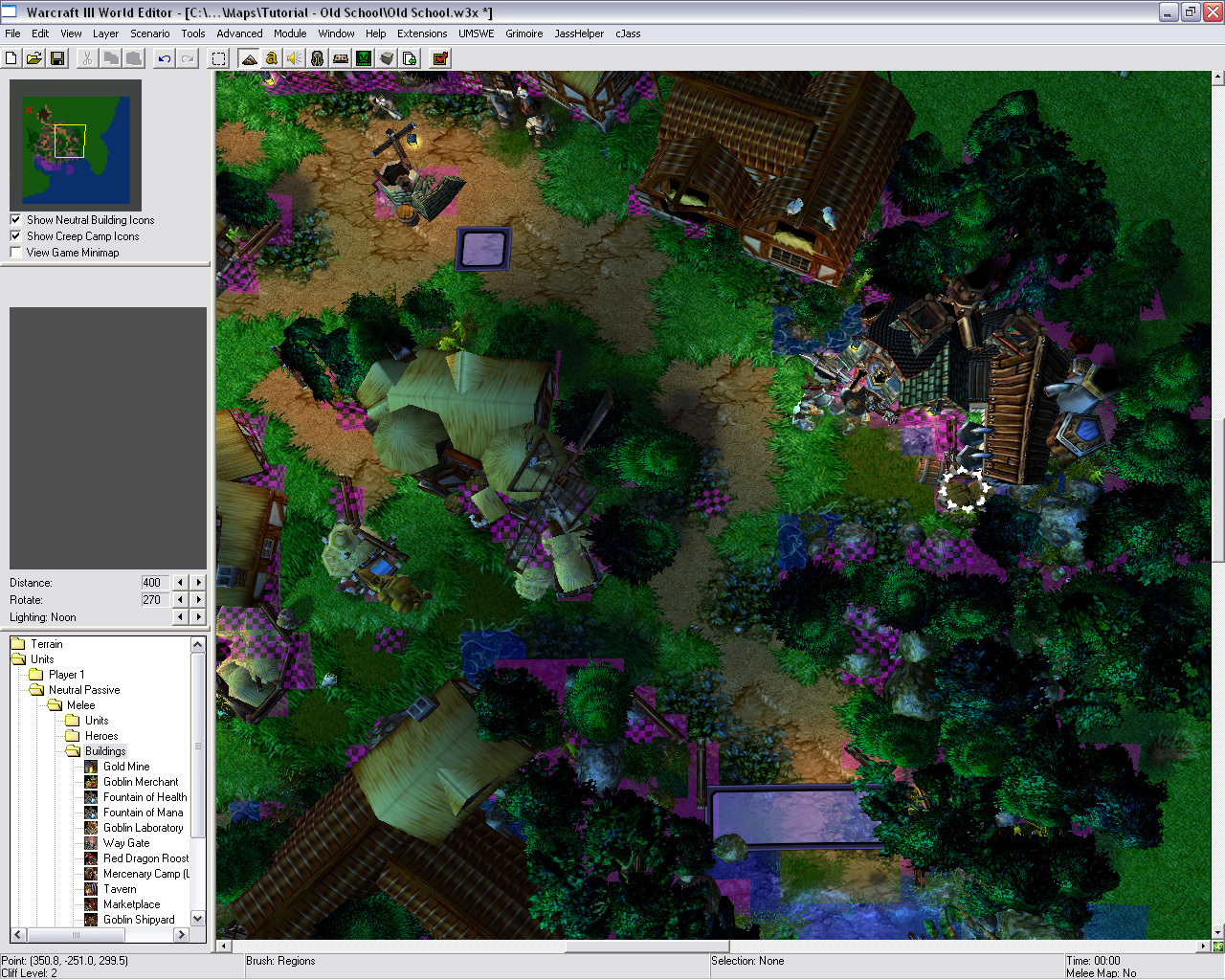This screenshot has width=1225, height=980.
Task: Open the Object Editor helmet icon
Action: 318,58
